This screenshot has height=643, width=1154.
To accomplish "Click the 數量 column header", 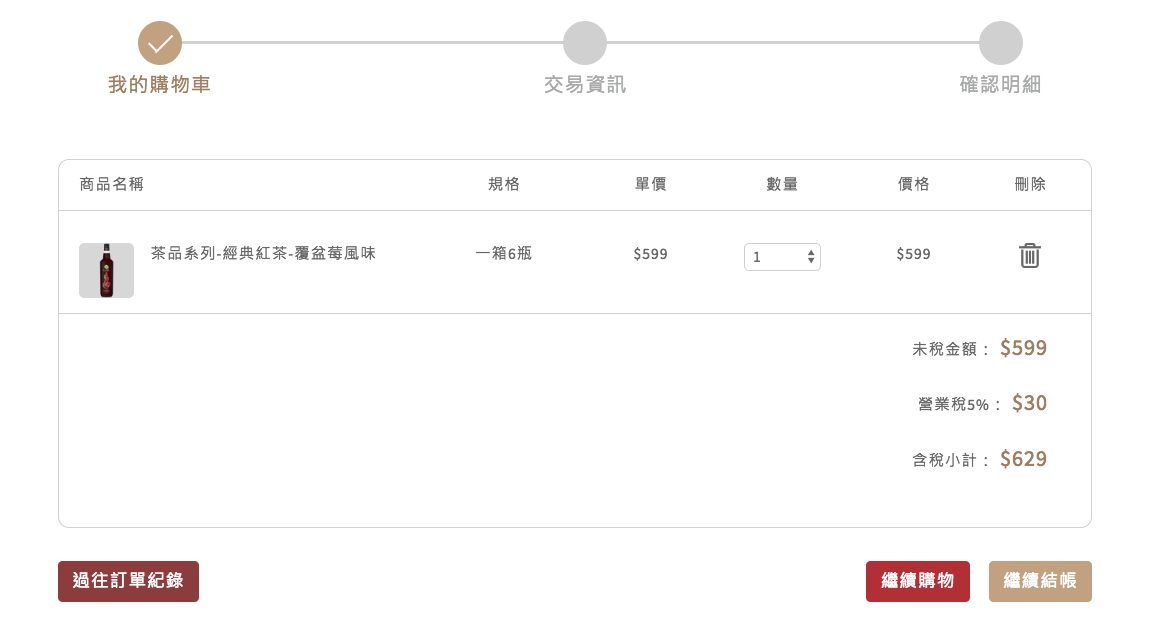I will coord(782,184).
